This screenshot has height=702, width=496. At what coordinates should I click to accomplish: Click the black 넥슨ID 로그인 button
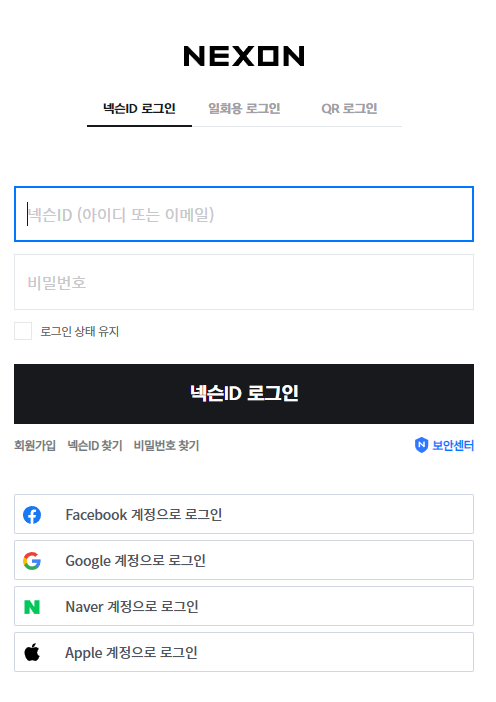(x=244, y=394)
